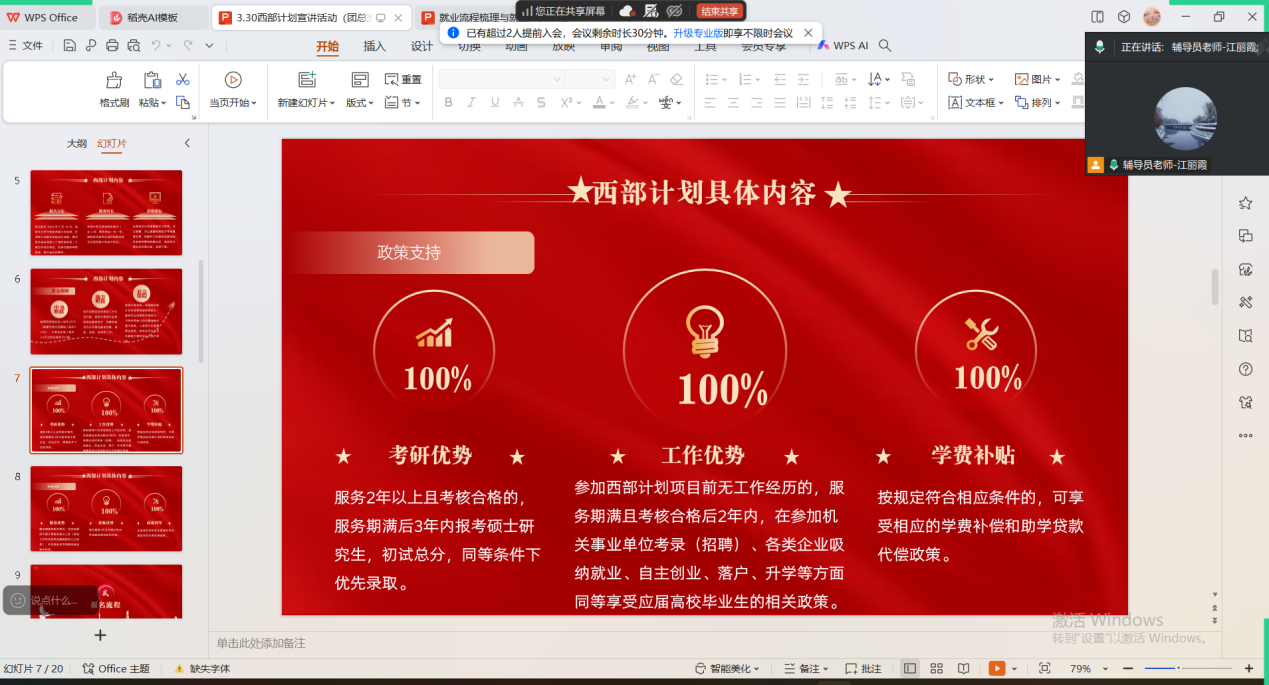Click the search magnifier icon in ribbon
The height and width of the screenshot is (685, 1269).
point(884,45)
